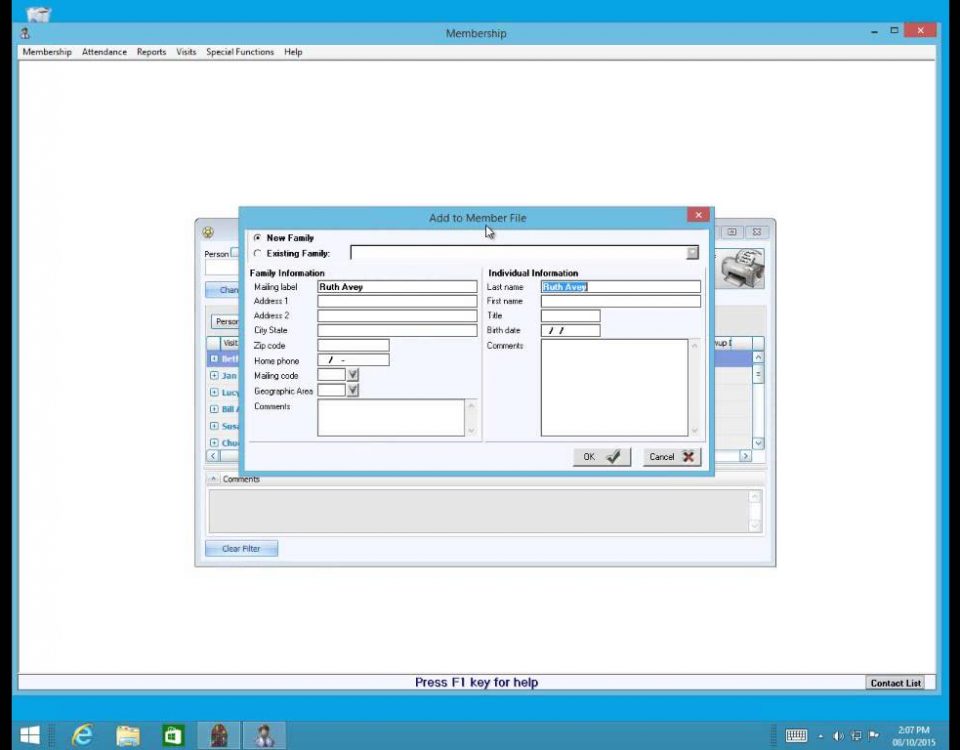Expand the Lucy row in contact list
Viewport: 960px width, 750px height.
tap(214, 392)
